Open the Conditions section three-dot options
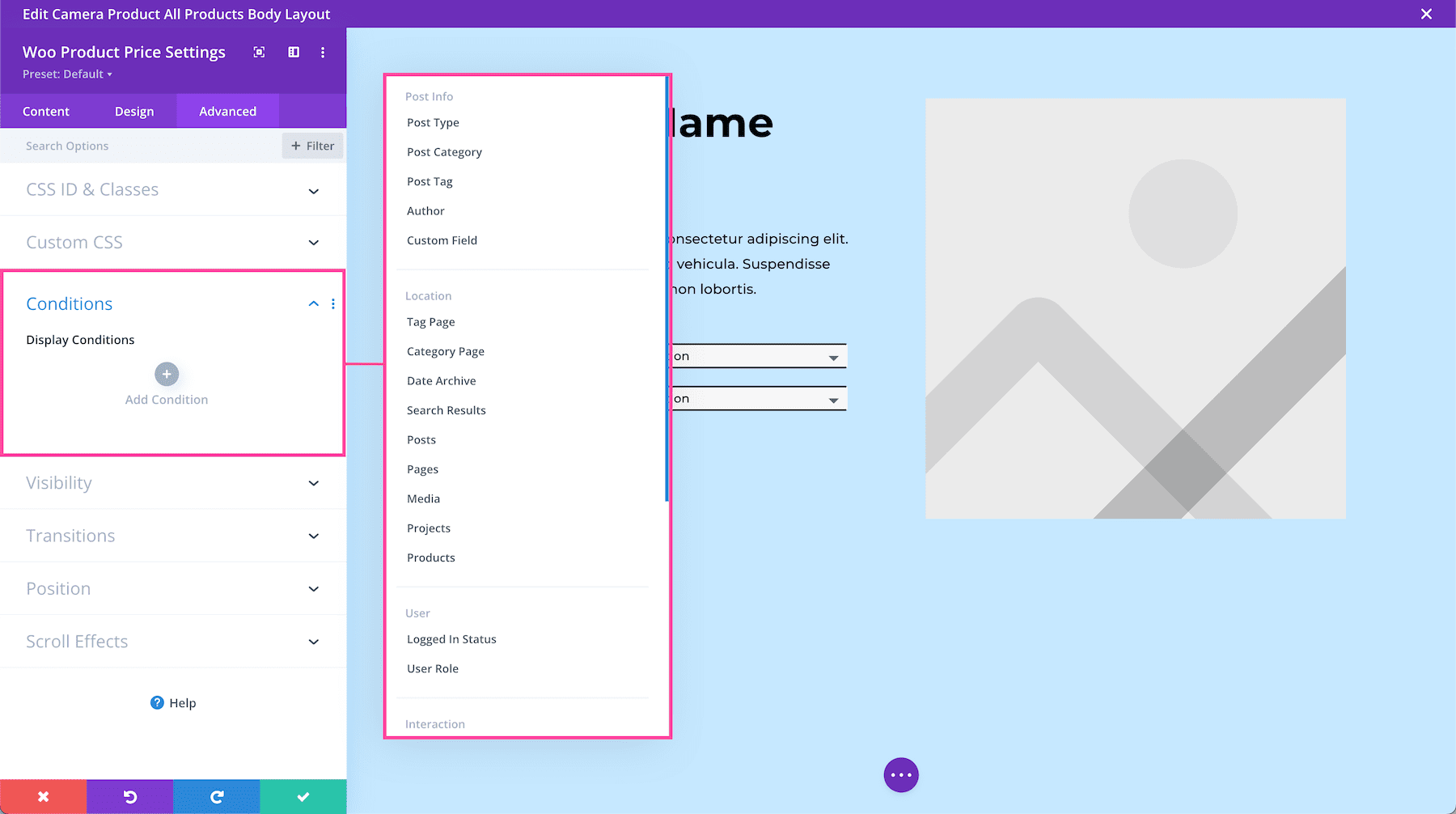The width and height of the screenshot is (1456, 814). coord(333,304)
